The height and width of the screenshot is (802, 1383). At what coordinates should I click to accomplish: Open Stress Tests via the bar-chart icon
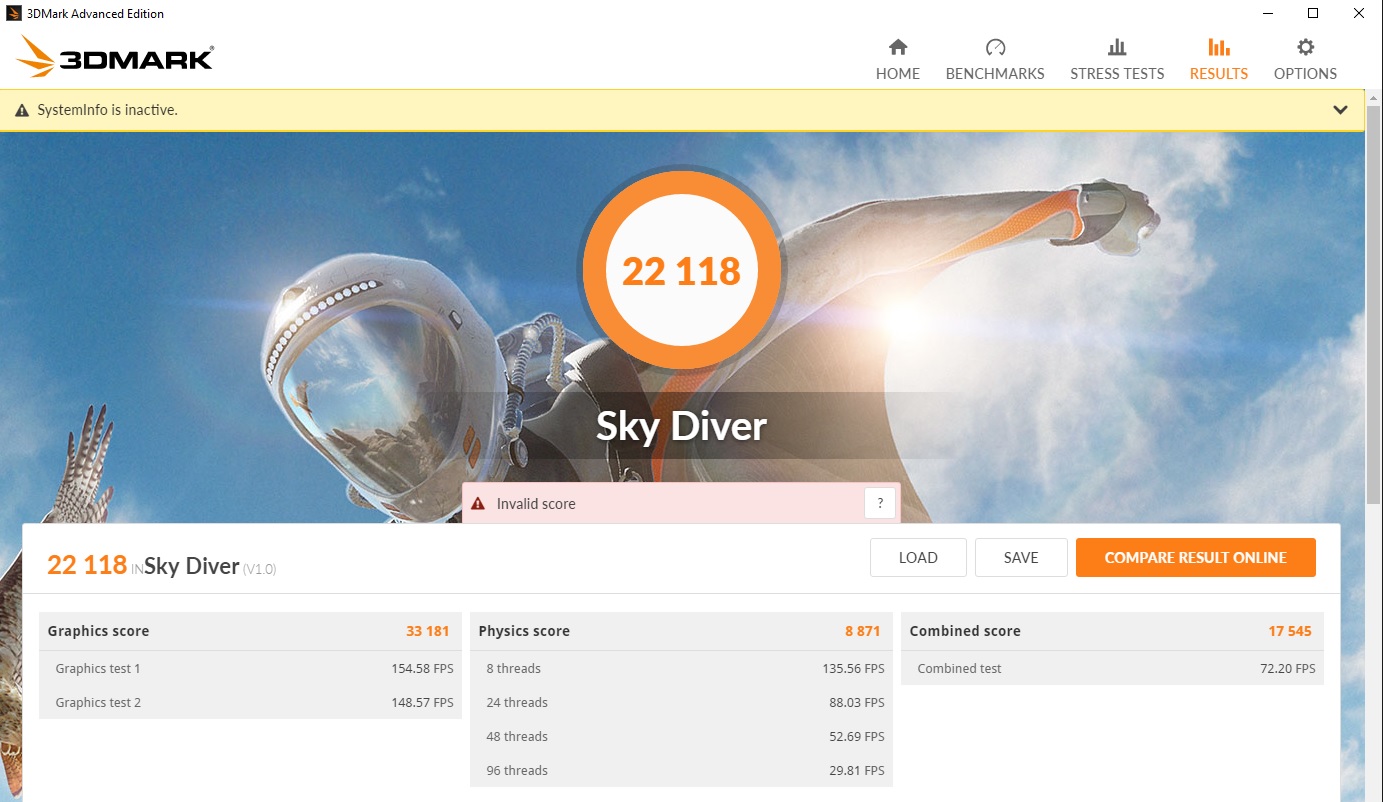click(1117, 47)
